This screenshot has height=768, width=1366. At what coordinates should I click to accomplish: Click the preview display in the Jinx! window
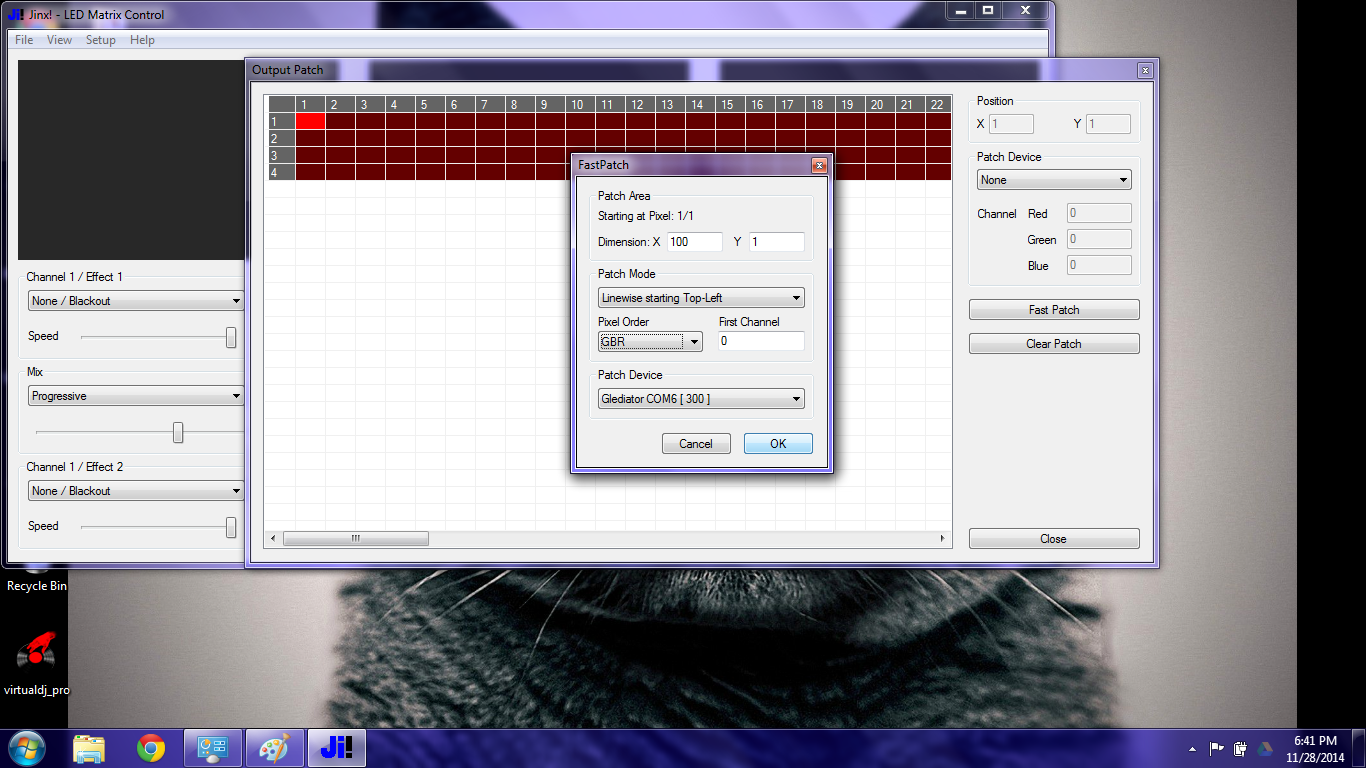click(131, 160)
